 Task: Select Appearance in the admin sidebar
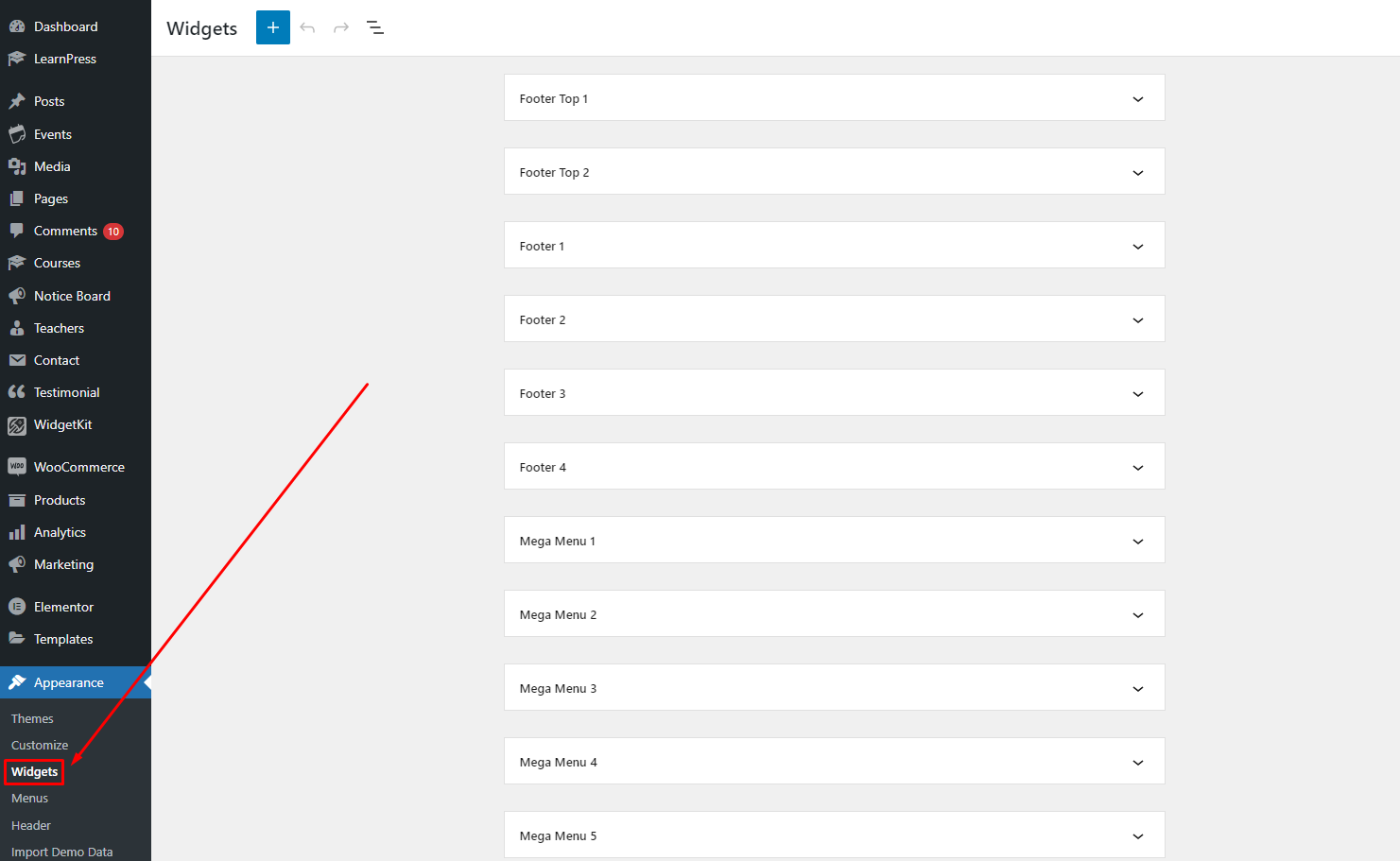(68, 682)
